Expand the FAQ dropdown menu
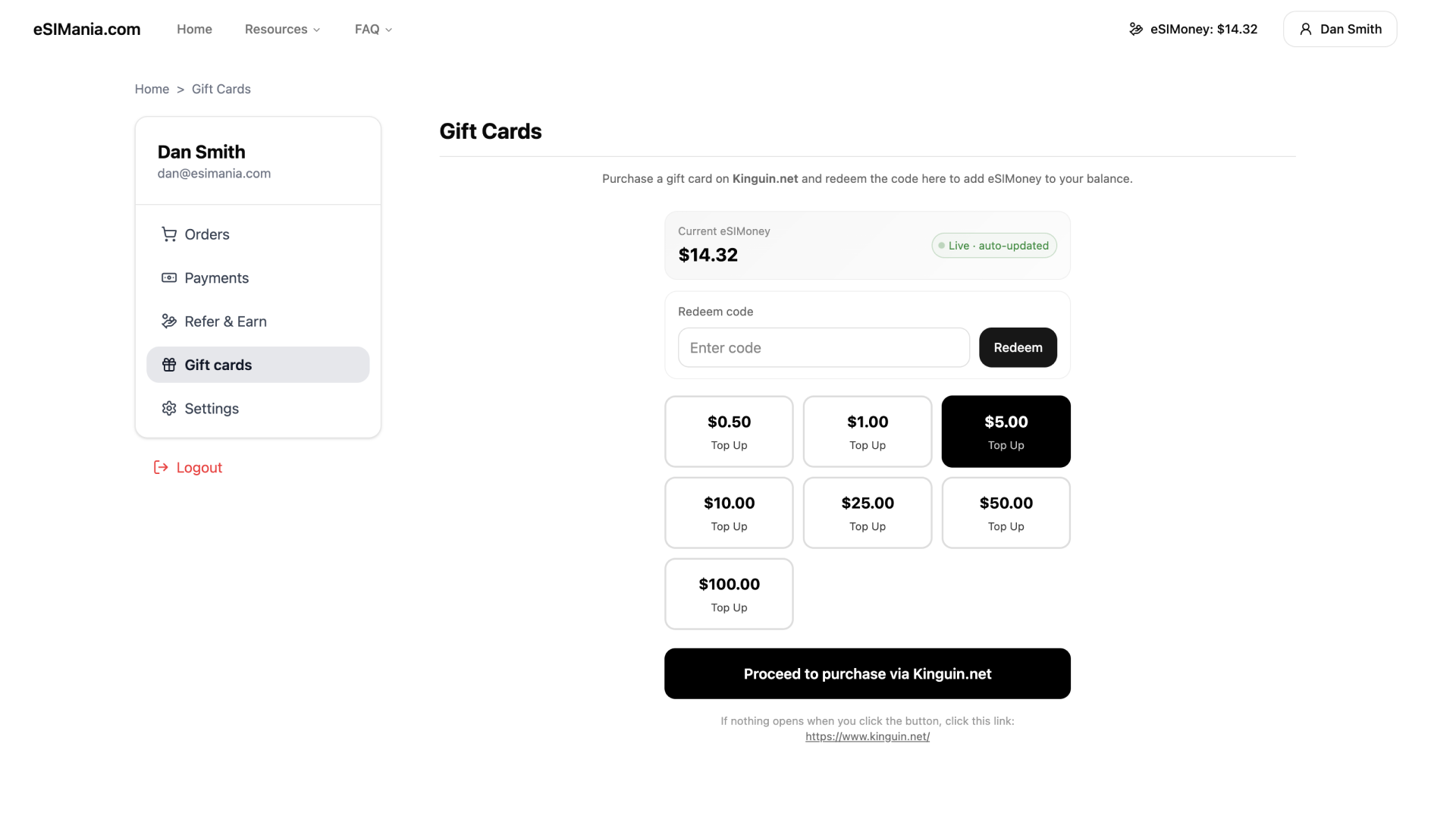This screenshot has height=819, width=1456. [373, 29]
